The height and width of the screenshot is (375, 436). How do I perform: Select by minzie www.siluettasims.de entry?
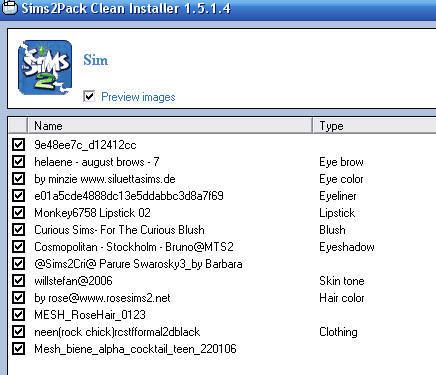[105, 179]
